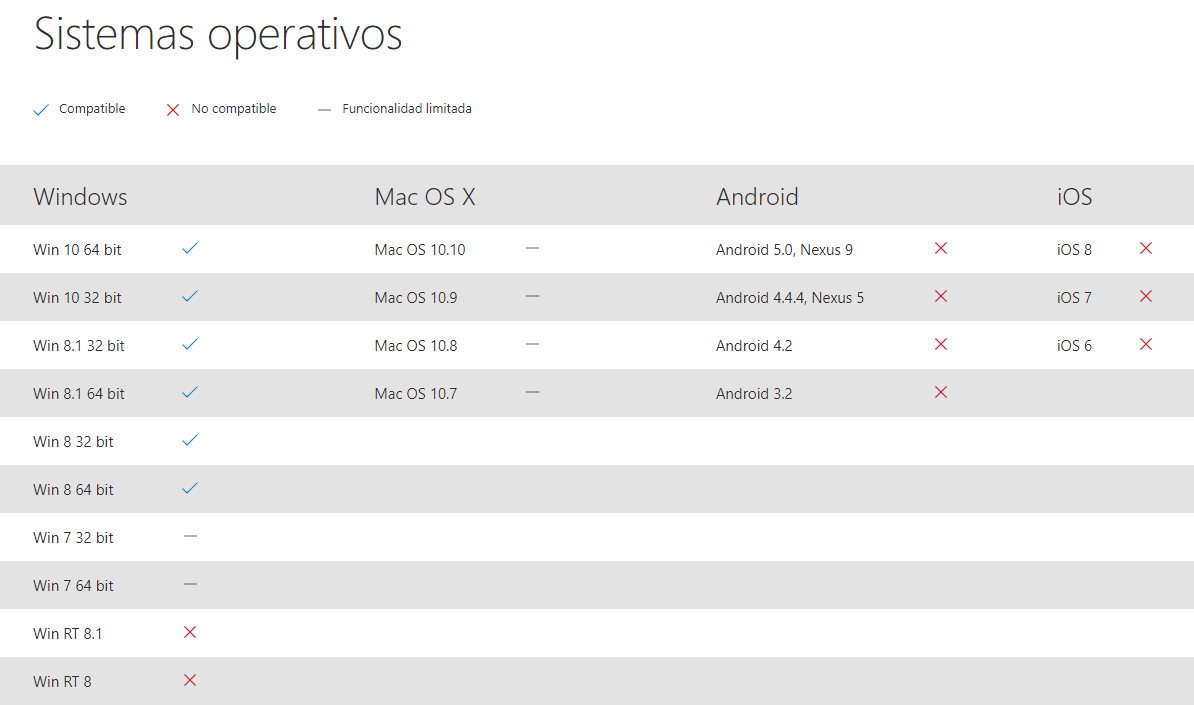Select the 'Android 4.2' cell text

(754, 346)
